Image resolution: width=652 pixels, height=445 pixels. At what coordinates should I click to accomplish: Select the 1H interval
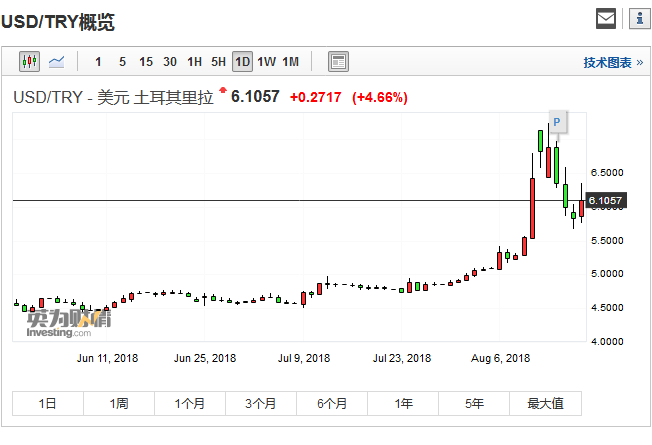click(194, 62)
